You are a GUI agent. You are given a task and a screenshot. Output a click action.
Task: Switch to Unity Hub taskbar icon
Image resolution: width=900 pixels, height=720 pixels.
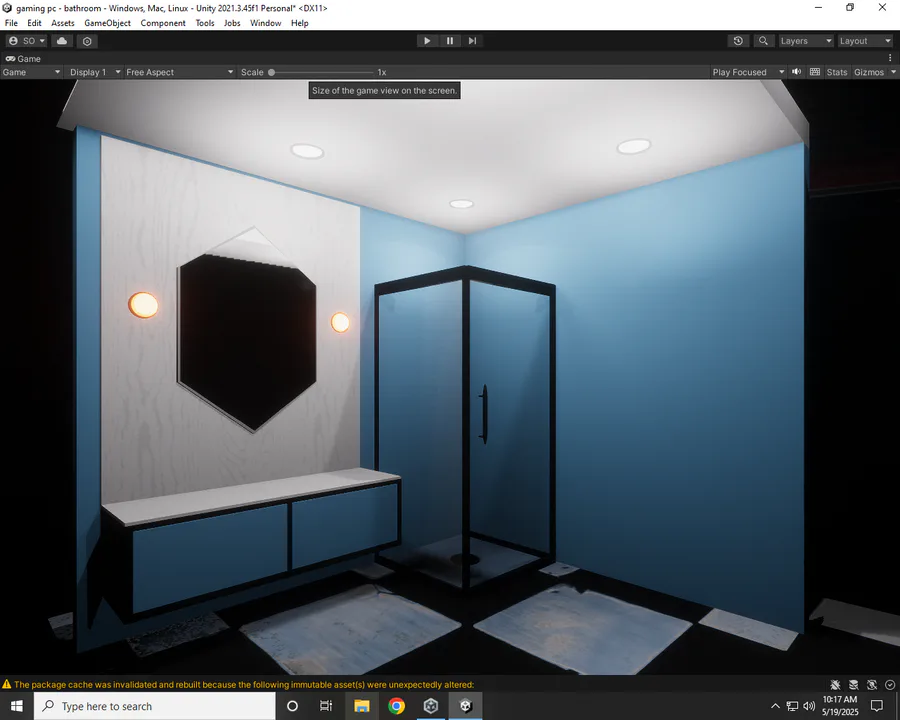(430, 706)
